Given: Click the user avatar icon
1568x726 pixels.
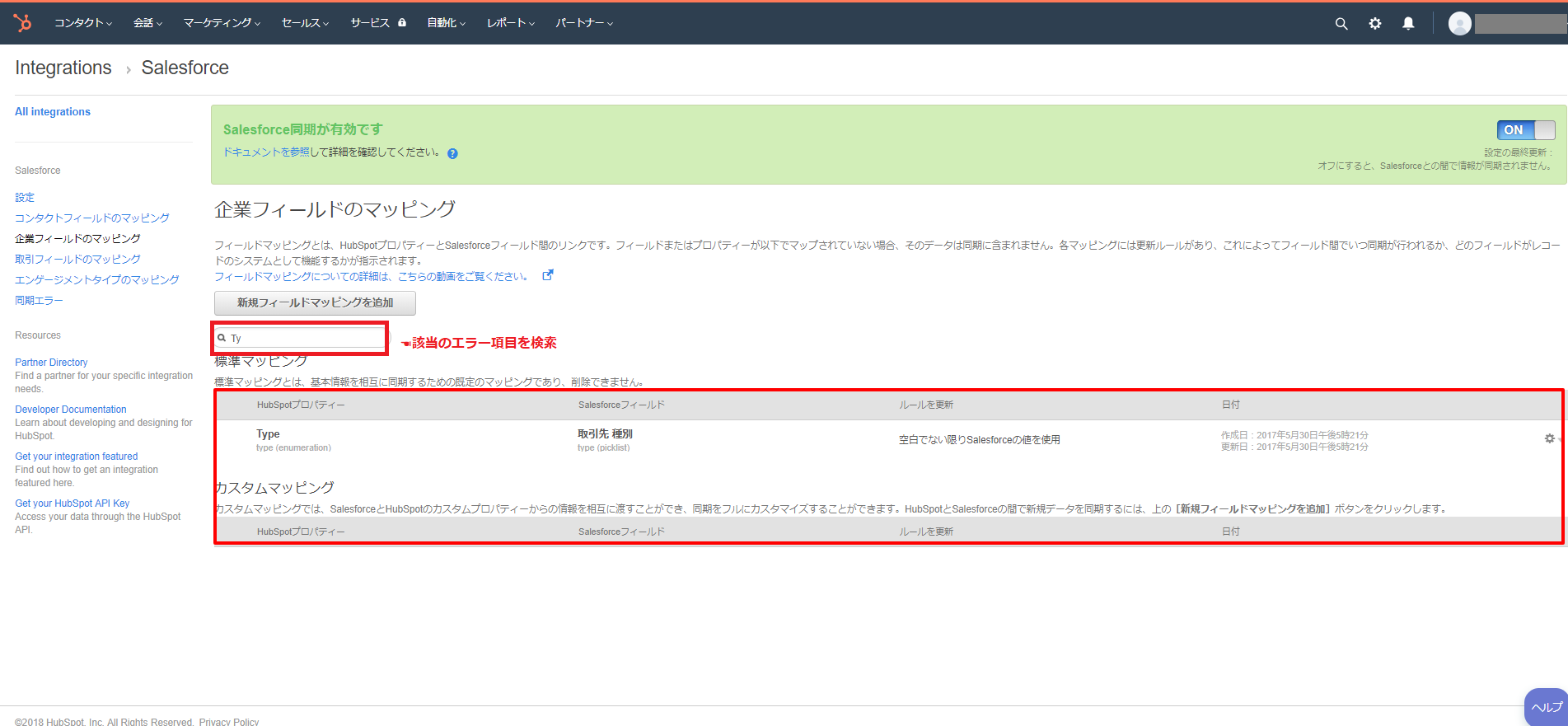Looking at the screenshot, I should pyautogui.click(x=1459, y=24).
